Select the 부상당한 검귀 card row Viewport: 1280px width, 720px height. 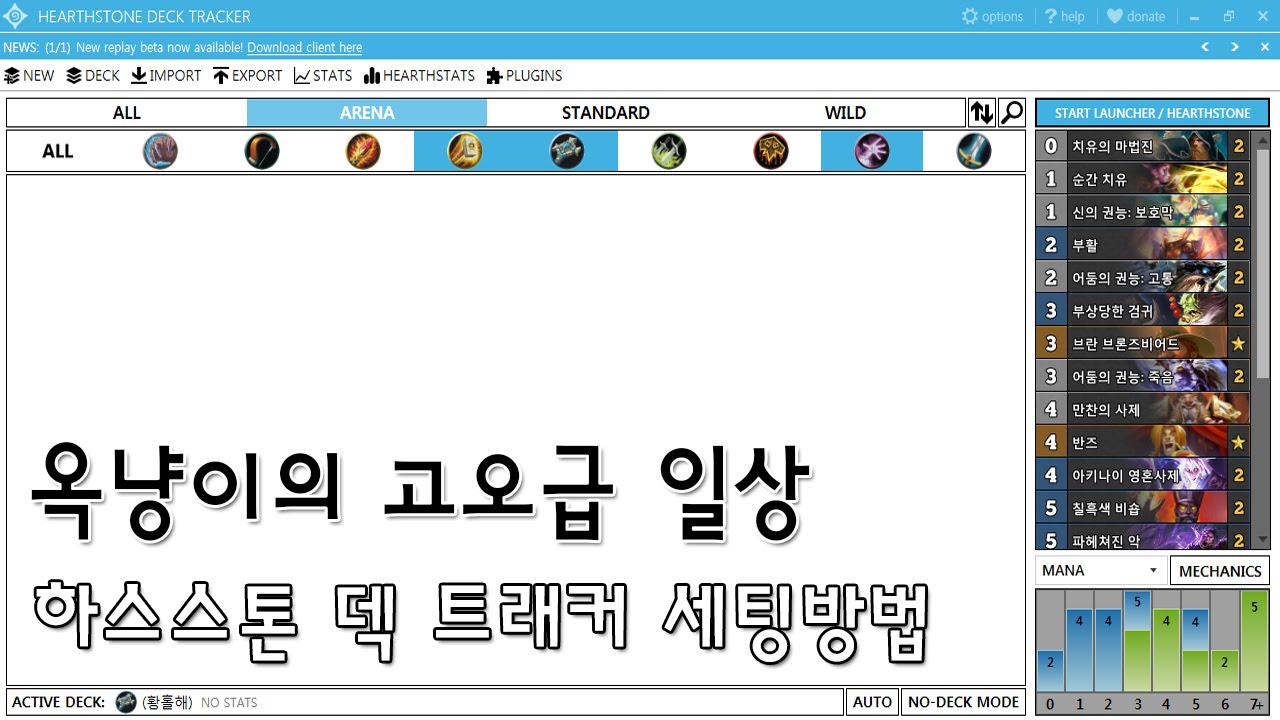click(1143, 311)
